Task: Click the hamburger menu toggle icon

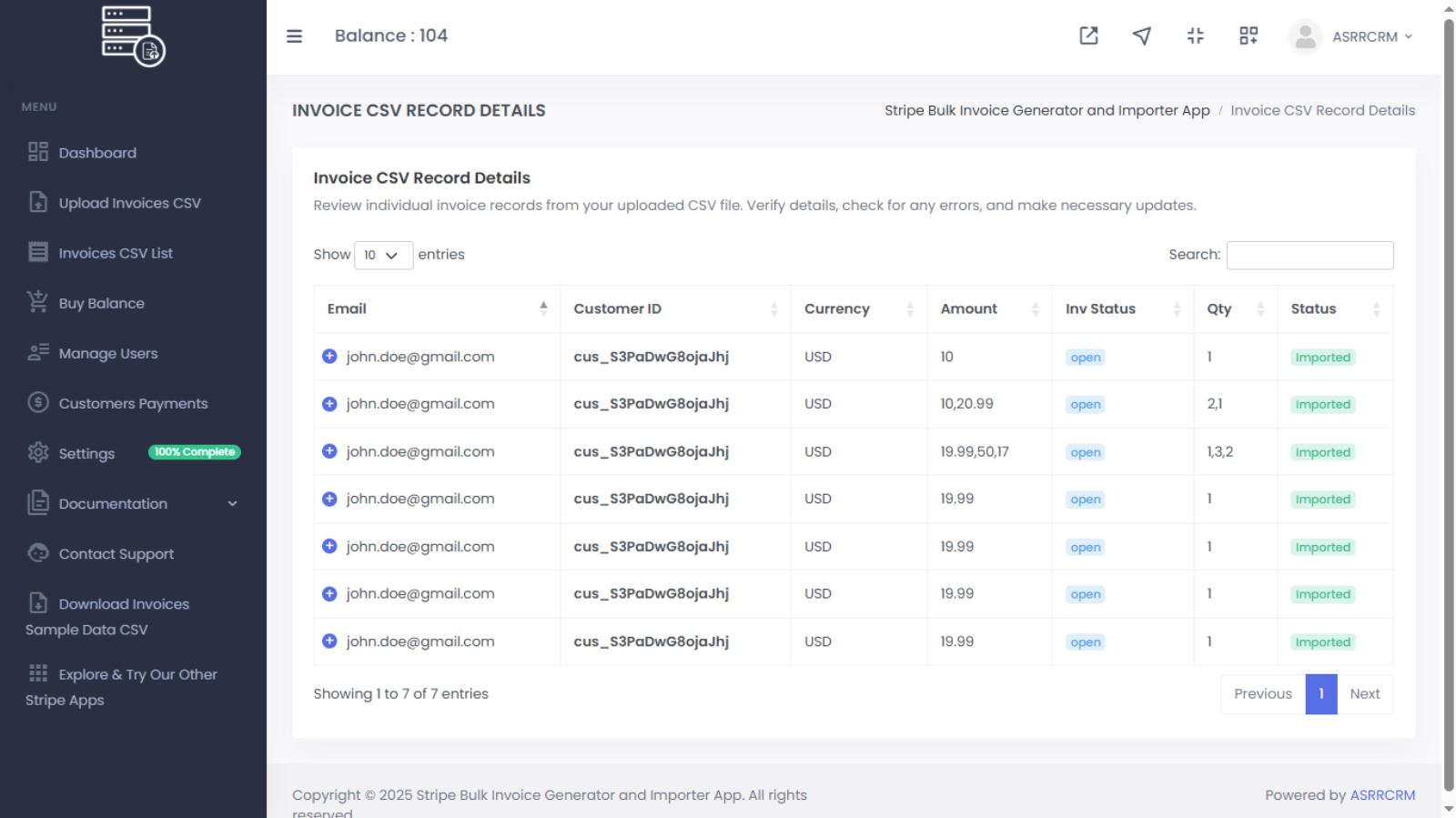Action: 294,36
